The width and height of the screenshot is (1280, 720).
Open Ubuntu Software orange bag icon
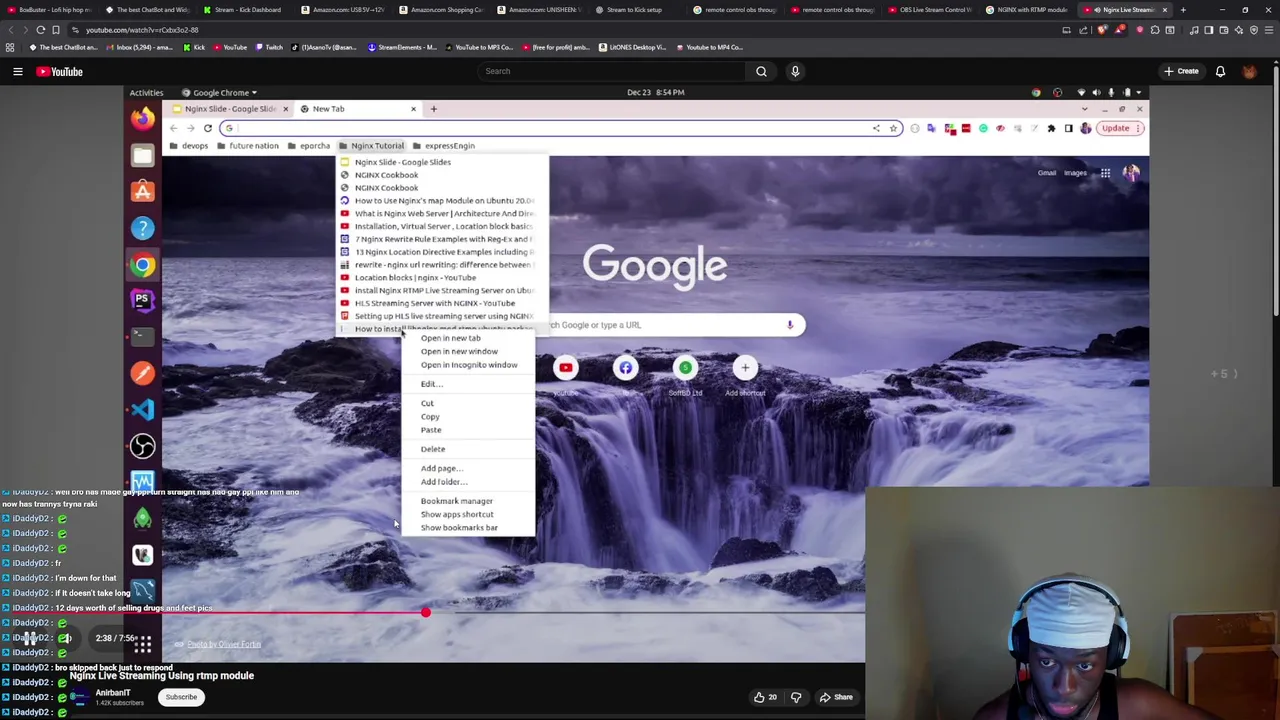pyautogui.click(x=143, y=191)
